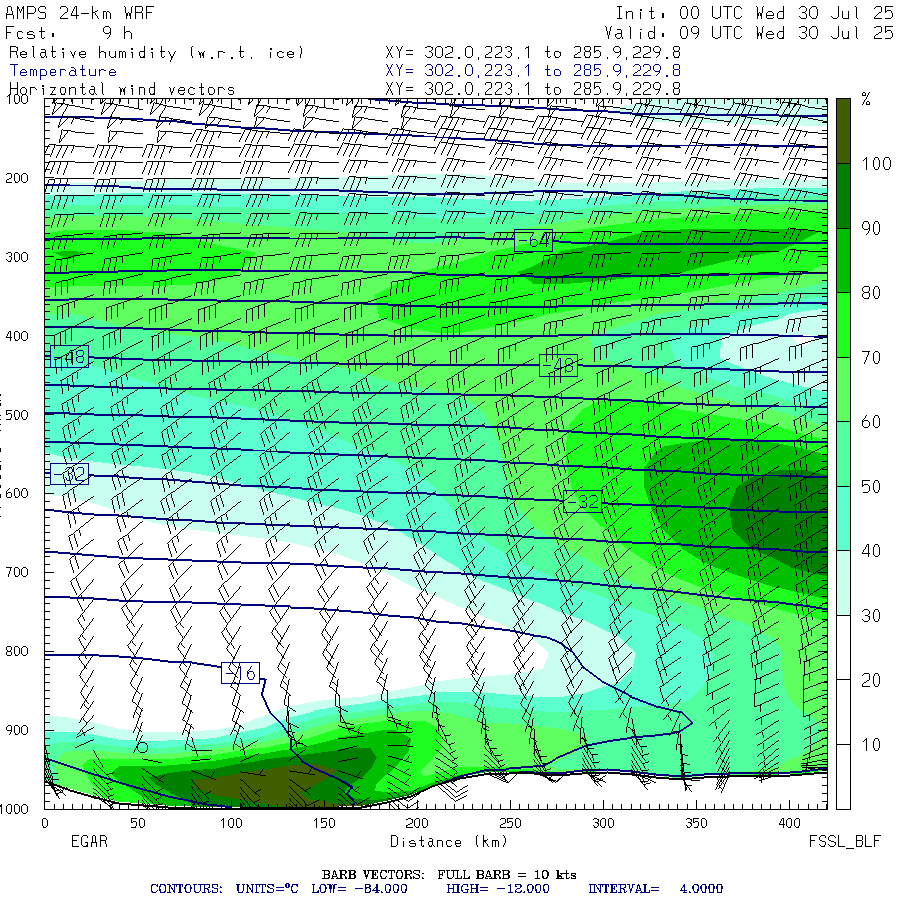Viewport: 900px width, 900px height.
Task: Click the 100 value on humidity legend
Action: (x=876, y=164)
